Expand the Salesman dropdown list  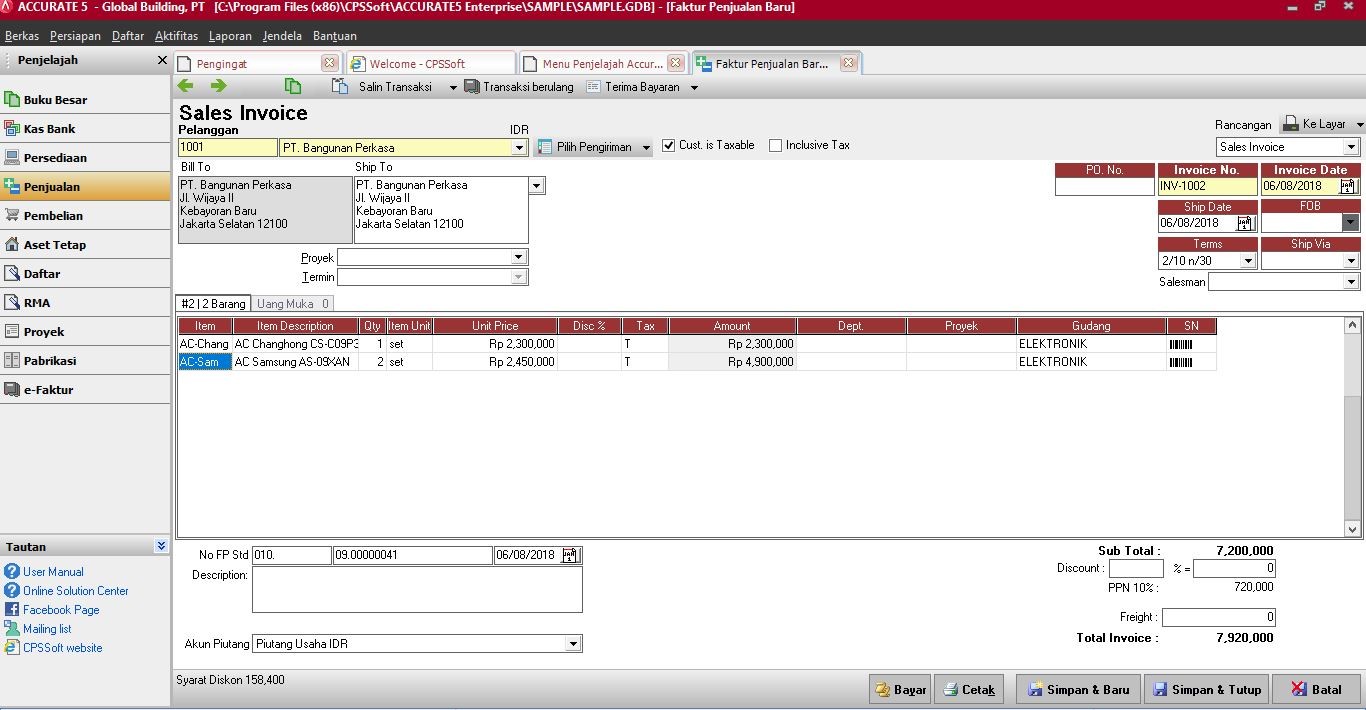[x=1350, y=283]
